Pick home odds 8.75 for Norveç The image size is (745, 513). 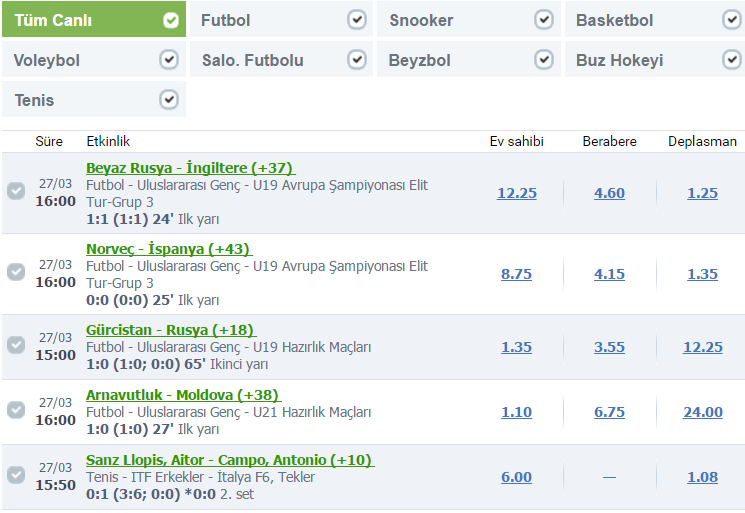point(516,274)
